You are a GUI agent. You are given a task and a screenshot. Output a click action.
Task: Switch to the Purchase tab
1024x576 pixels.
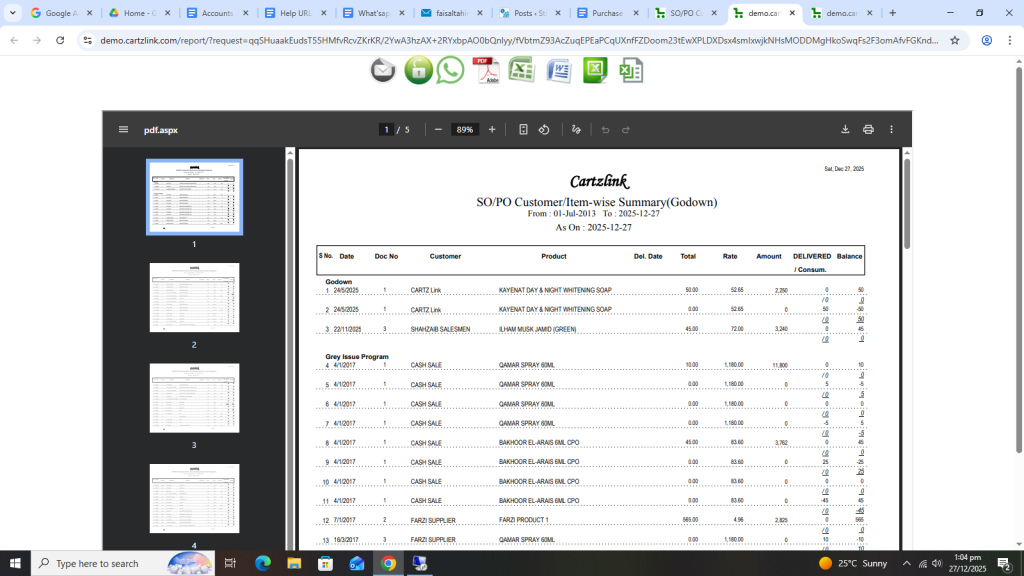pos(608,13)
